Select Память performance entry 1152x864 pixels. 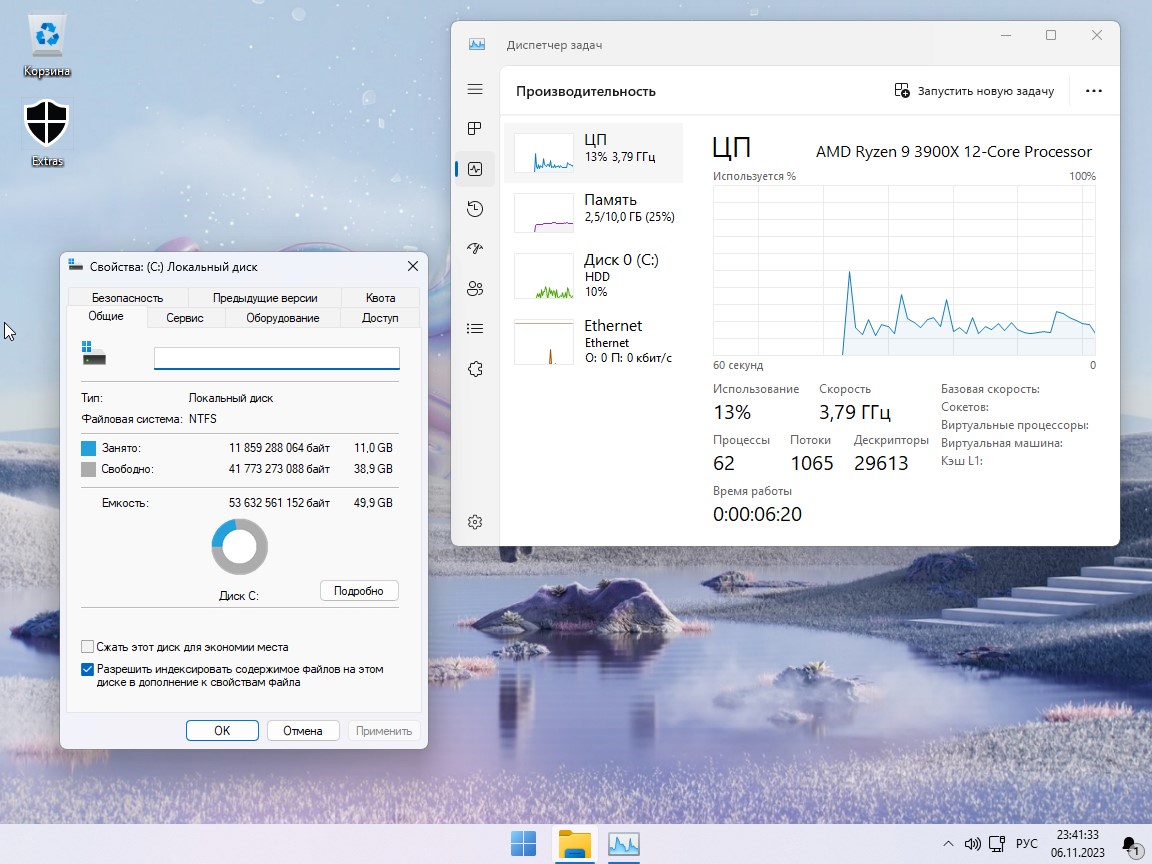point(594,212)
